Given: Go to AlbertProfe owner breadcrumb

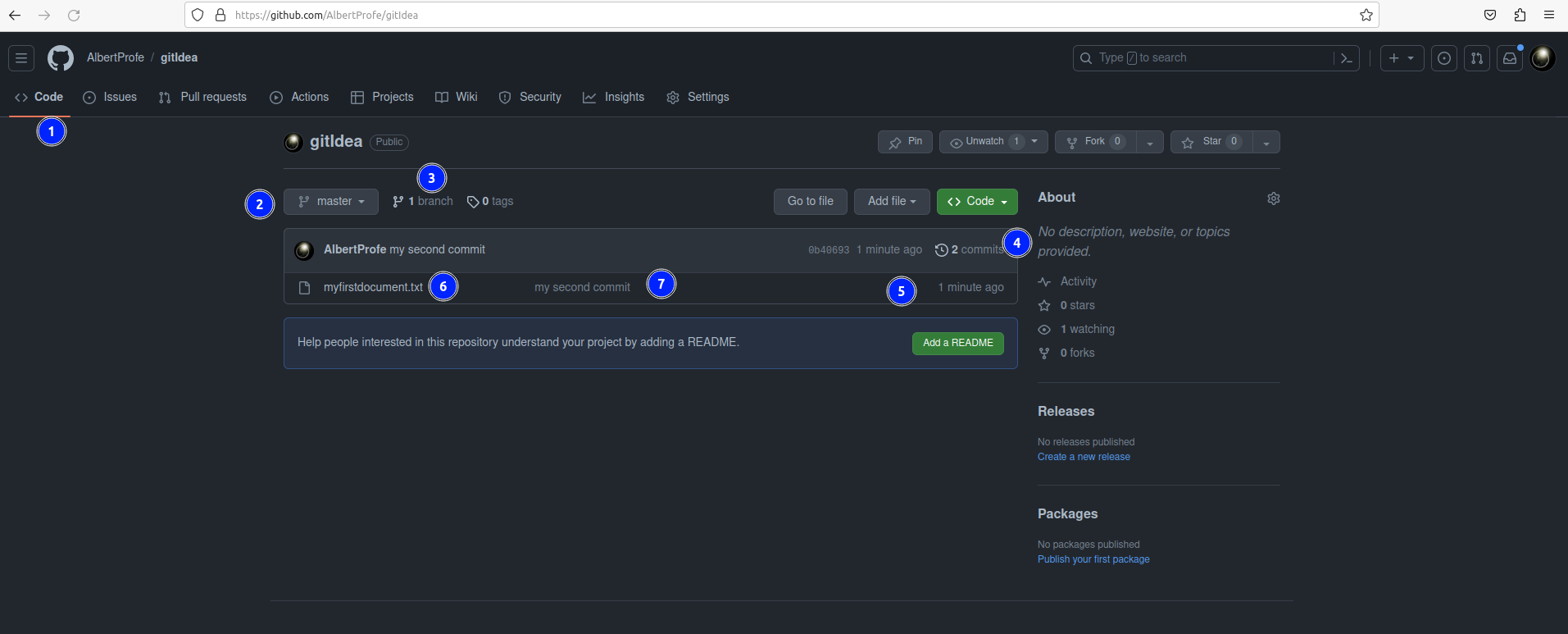Looking at the screenshot, I should click(x=116, y=57).
